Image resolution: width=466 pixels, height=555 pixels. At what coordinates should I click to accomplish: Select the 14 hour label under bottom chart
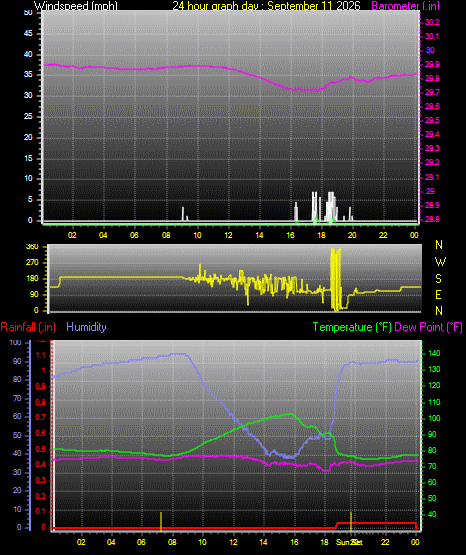pyautogui.click(x=263, y=542)
